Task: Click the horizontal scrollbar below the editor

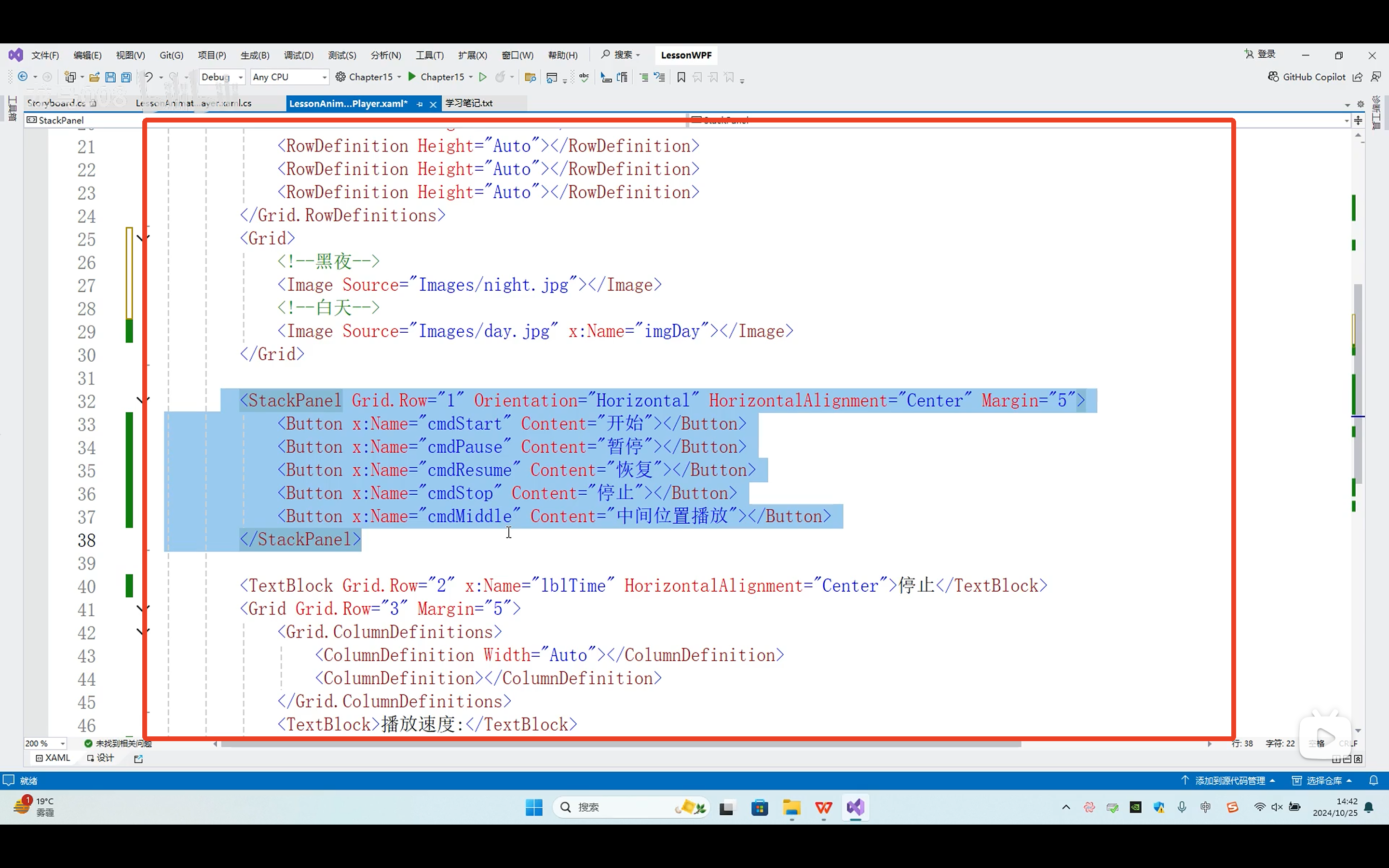Action: 620,744
